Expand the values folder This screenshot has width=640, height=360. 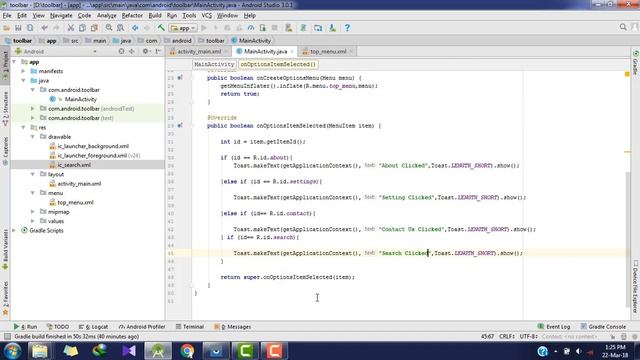click(33, 221)
